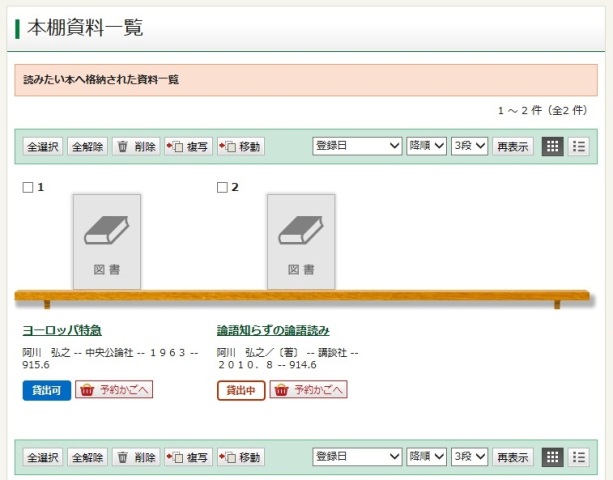Open the 論語知らずの論語読み title link

click(273, 330)
